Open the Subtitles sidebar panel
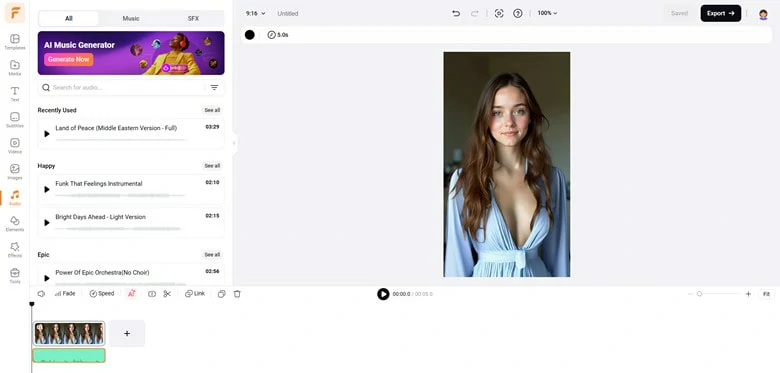This screenshot has height=373, width=780. tap(15, 119)
